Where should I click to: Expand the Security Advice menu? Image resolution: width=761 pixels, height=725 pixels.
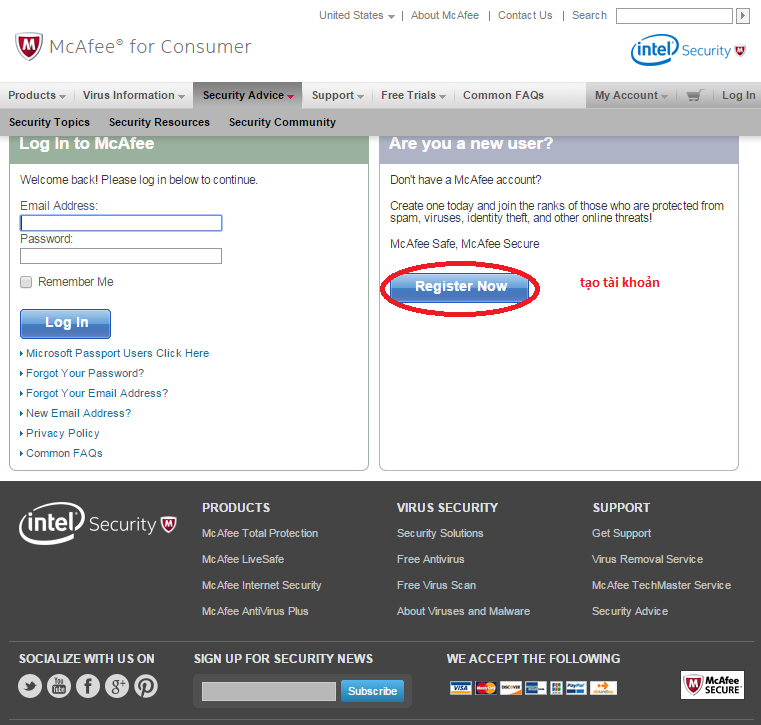click(x=248, y=95)
